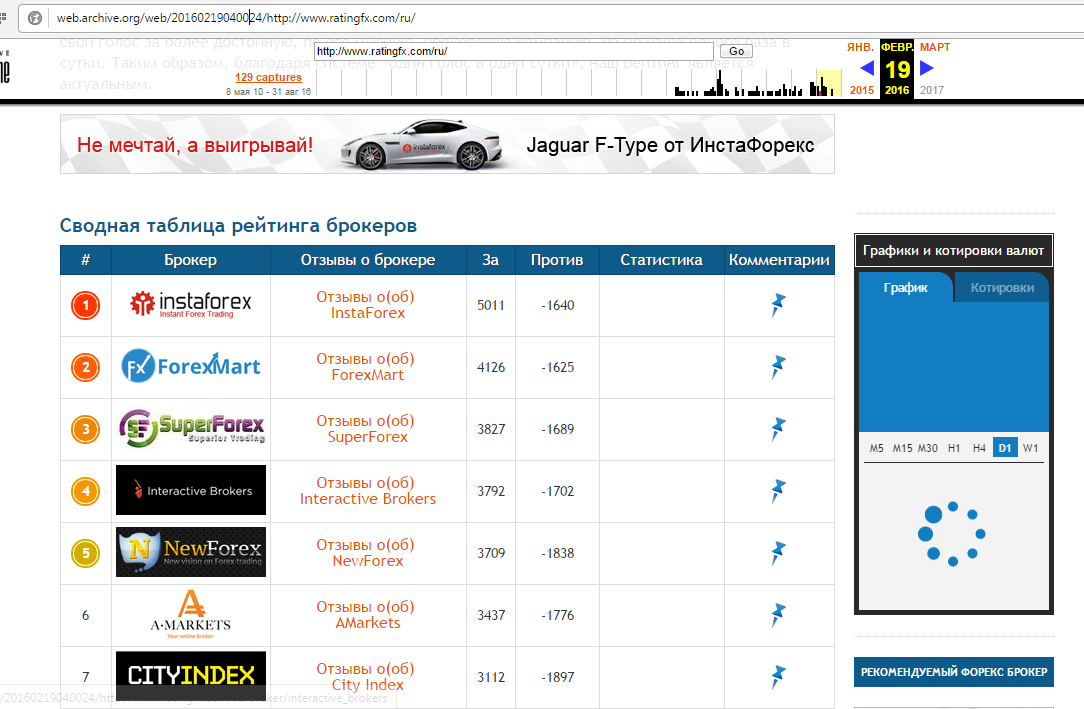Click the Wayback Go button
1084x709 pixels.
click(x=736, y=51)
